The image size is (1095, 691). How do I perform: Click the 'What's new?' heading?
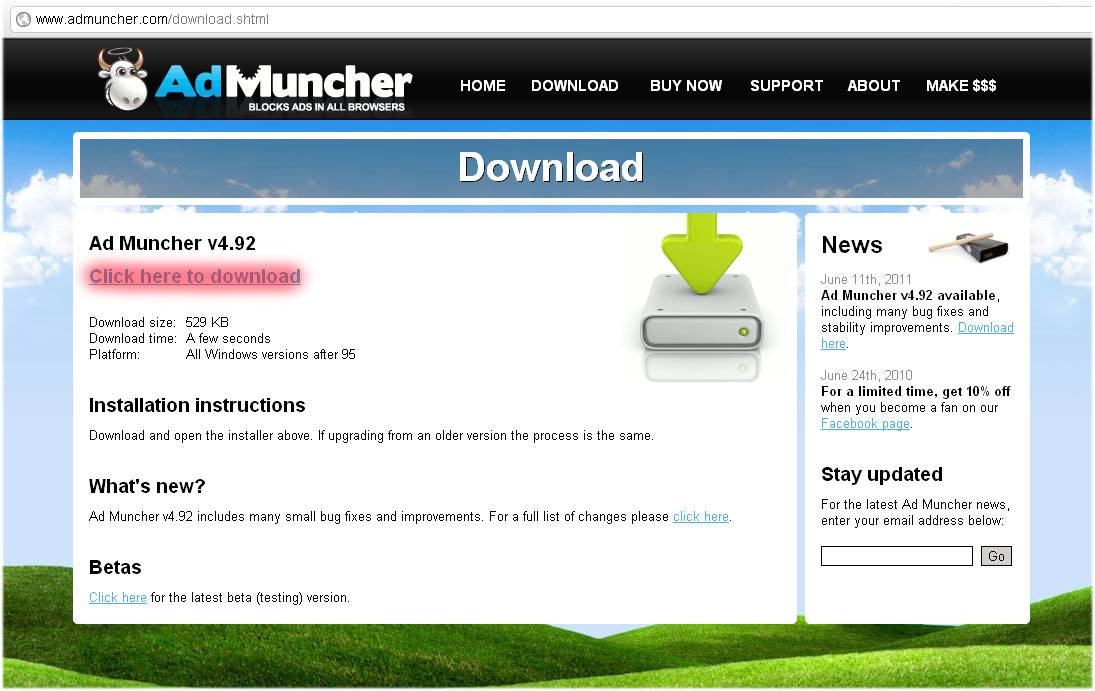pyautogui.click(x=147, y=486)
